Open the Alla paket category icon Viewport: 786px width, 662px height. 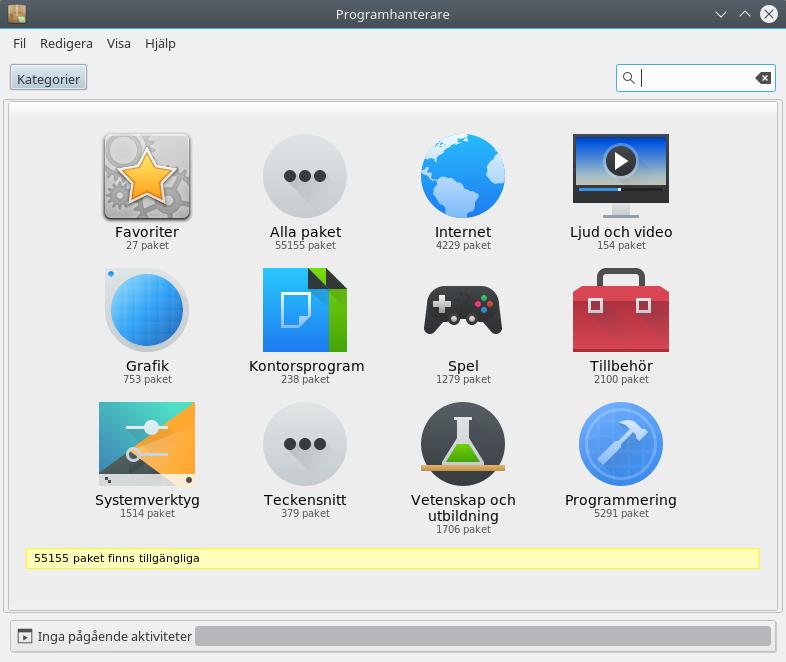[305, 176]
